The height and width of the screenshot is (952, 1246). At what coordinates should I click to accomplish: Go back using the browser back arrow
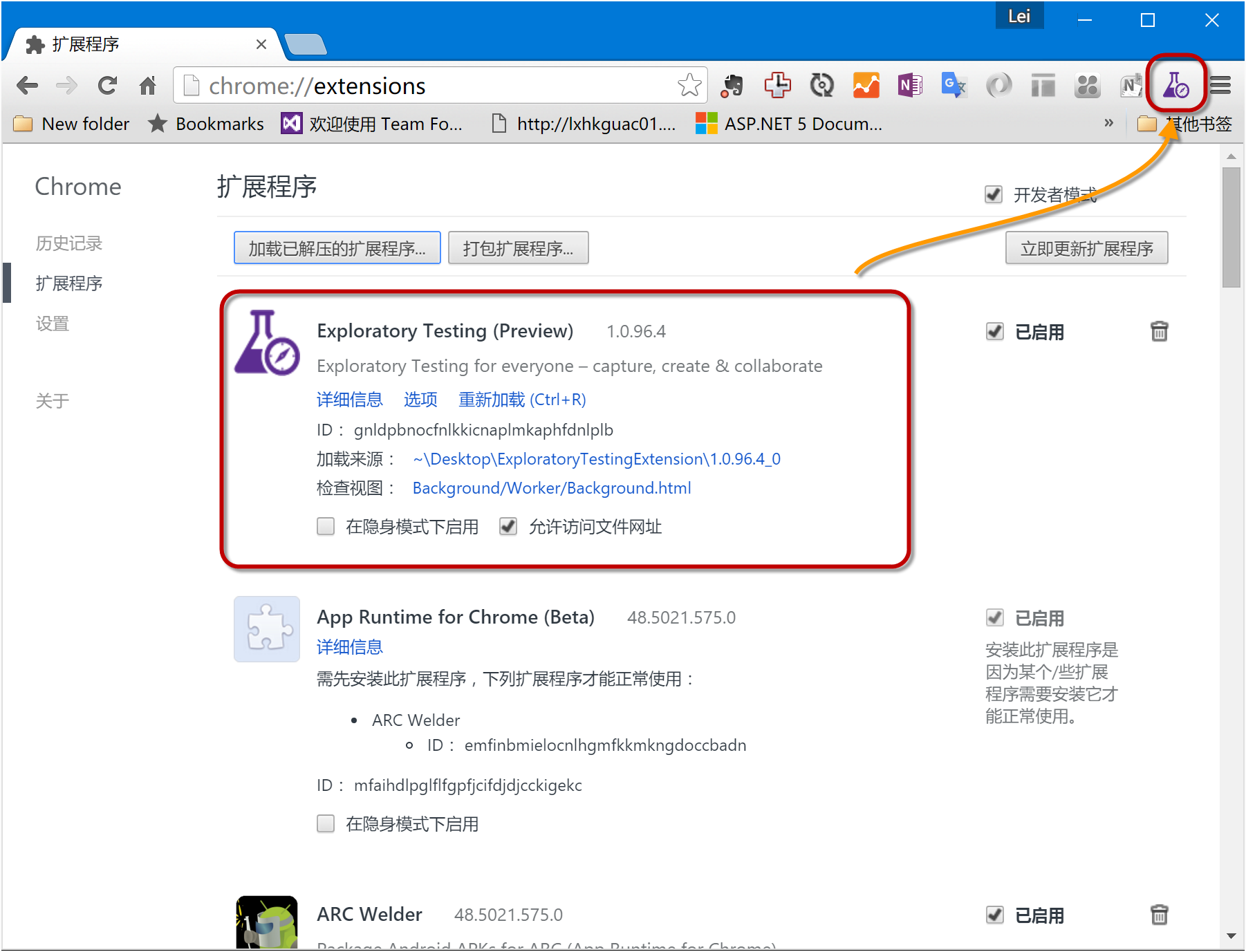coord(27,86)
